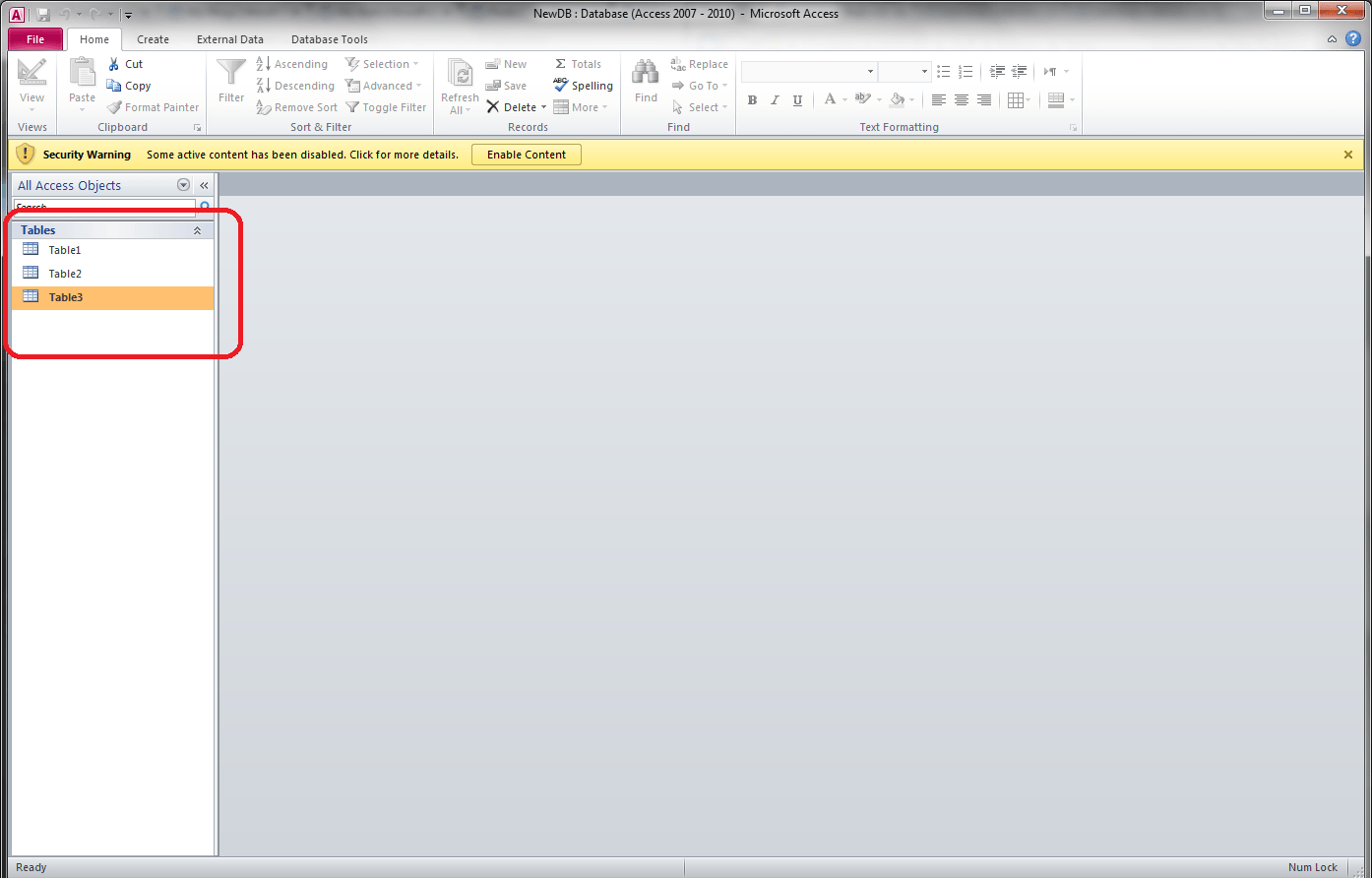Open the All Access Objects dropdown
Image resolution: width=1372 pixels, height=878 pixels.
[183, 184]
